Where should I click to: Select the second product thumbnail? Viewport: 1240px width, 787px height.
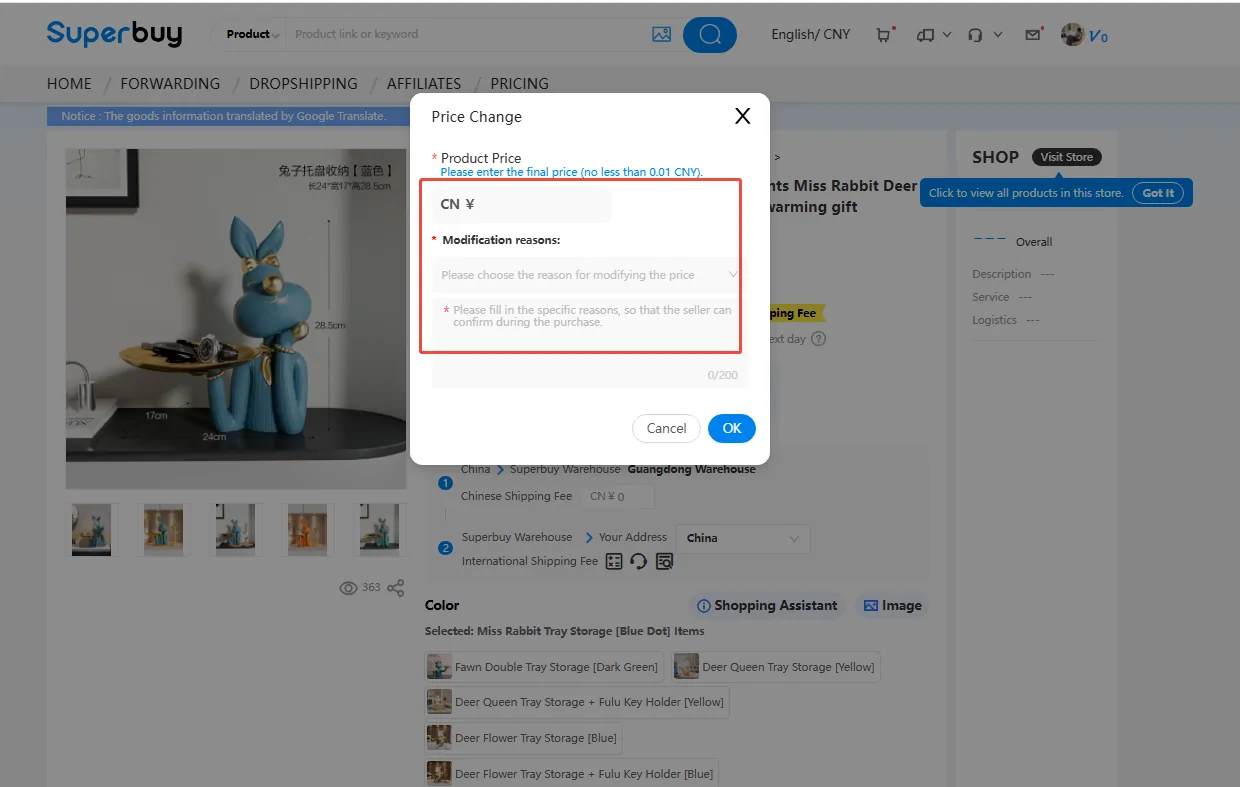coord(163,529)
